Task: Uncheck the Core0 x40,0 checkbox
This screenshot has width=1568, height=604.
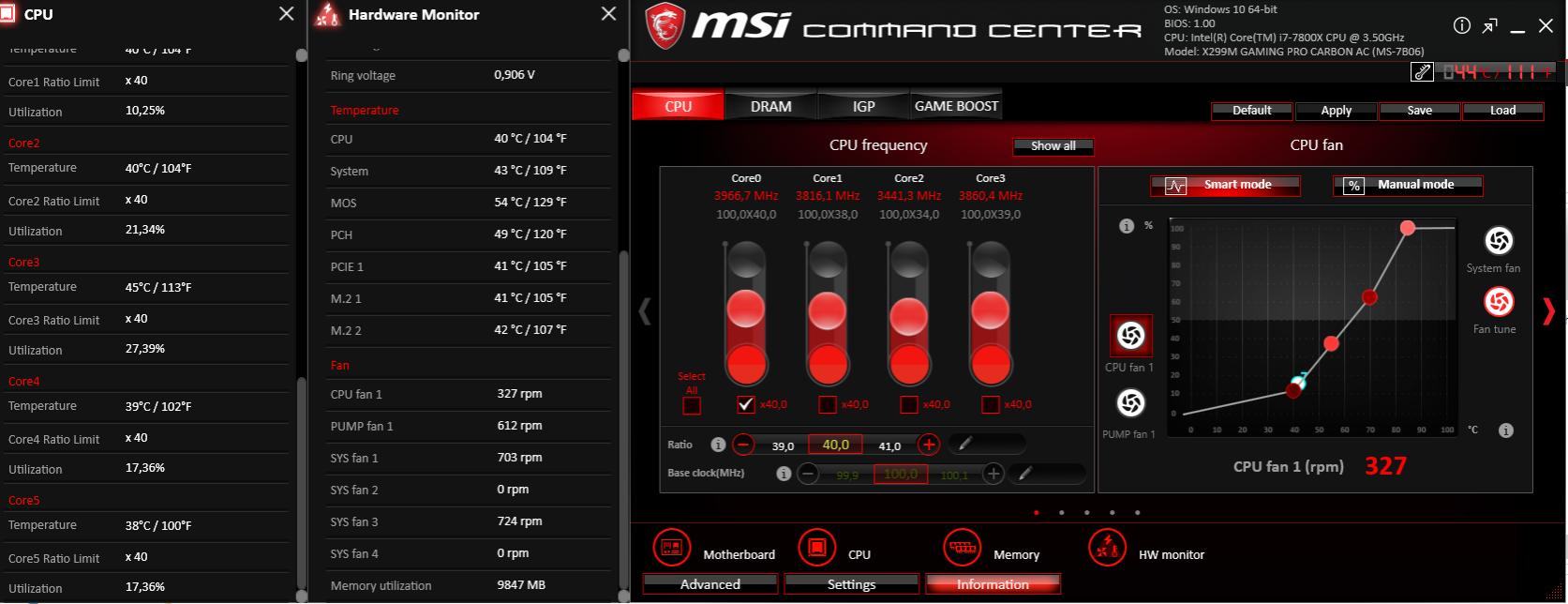Action: pos(746,404)
